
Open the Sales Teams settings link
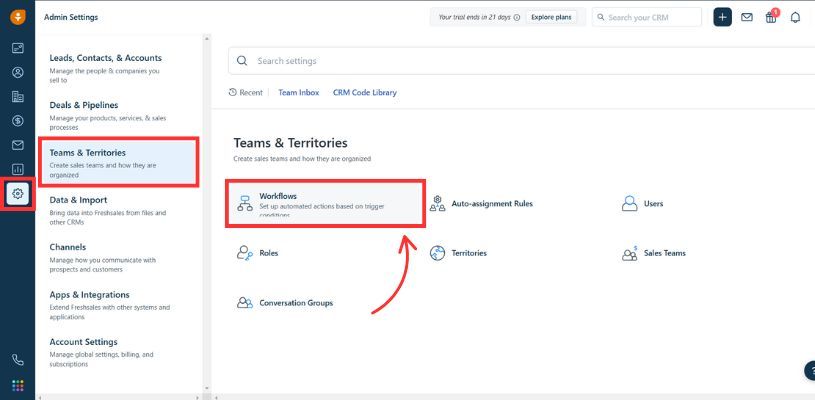tap(665, 253)
